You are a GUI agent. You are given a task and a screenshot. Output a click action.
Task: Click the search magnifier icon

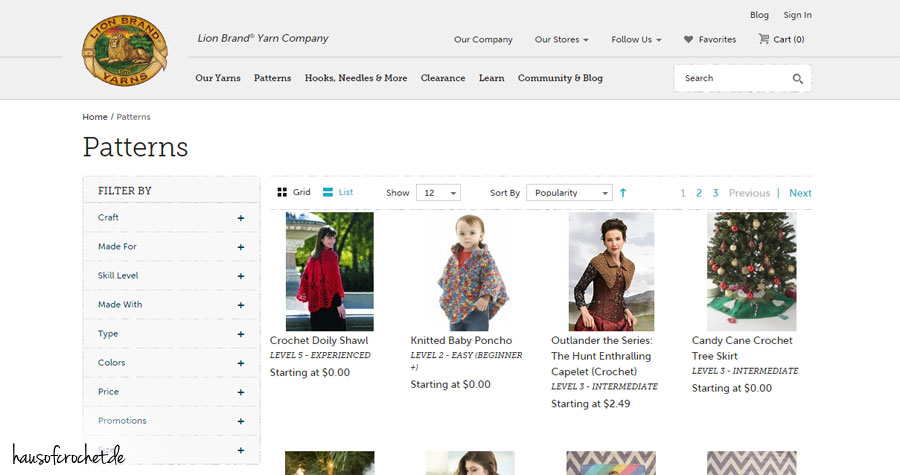pyautogui.click(x=797, y=79)
